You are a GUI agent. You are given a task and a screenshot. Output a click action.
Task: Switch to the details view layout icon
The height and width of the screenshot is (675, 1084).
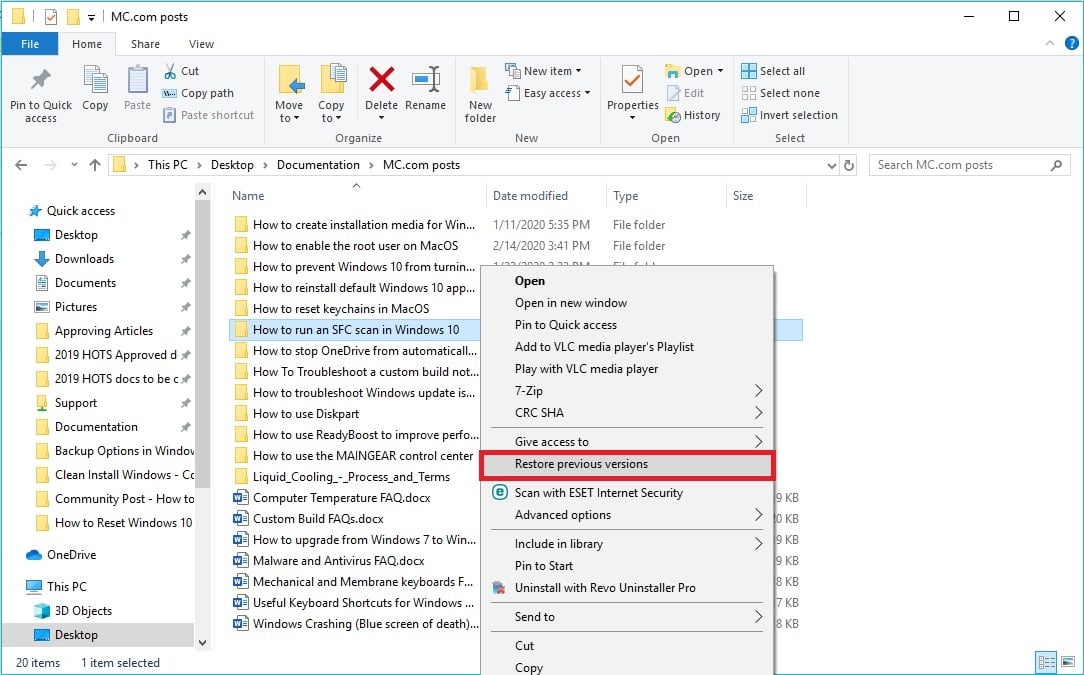point(1047,662)
